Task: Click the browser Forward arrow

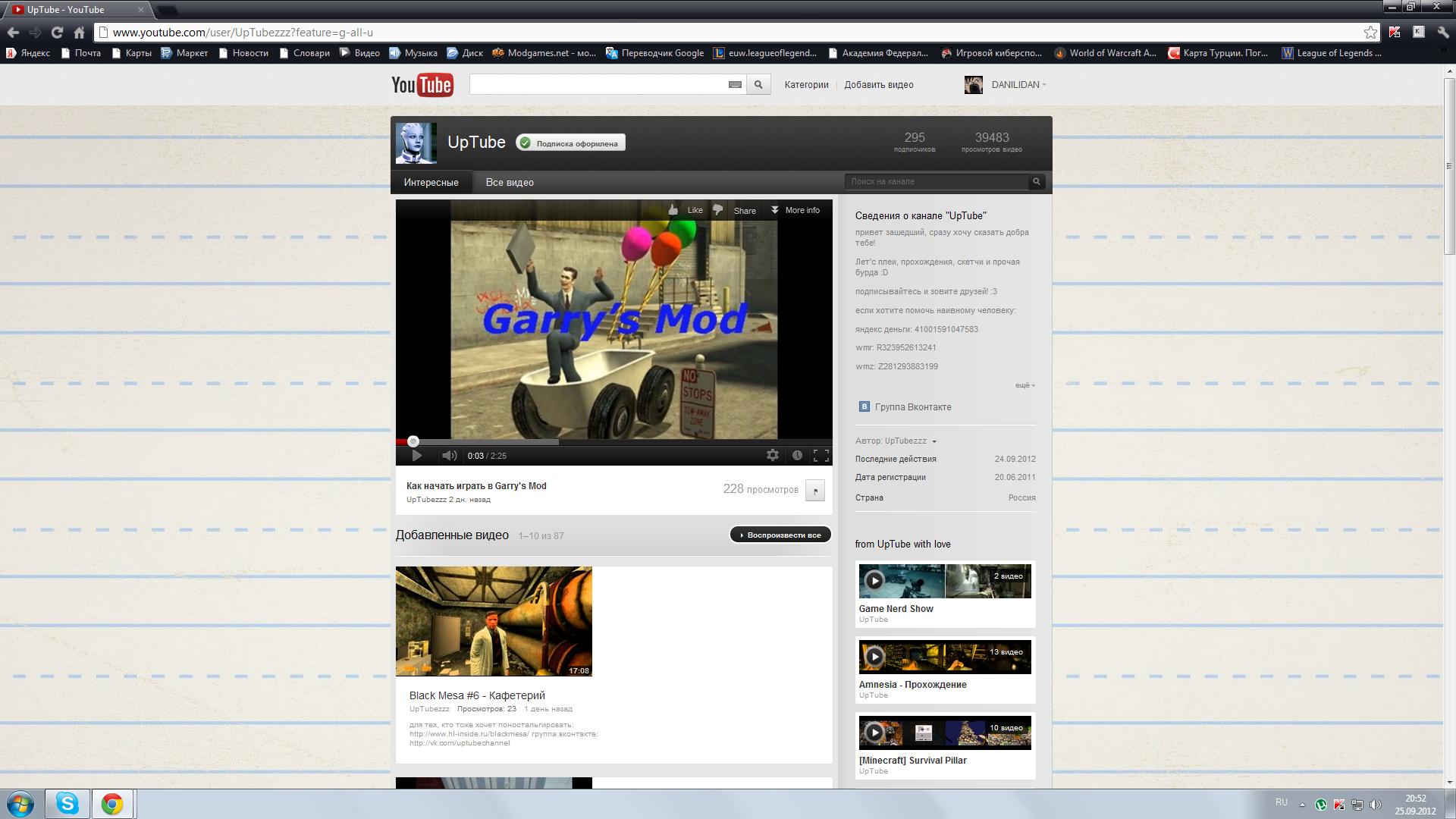Action: pos(35,33)
